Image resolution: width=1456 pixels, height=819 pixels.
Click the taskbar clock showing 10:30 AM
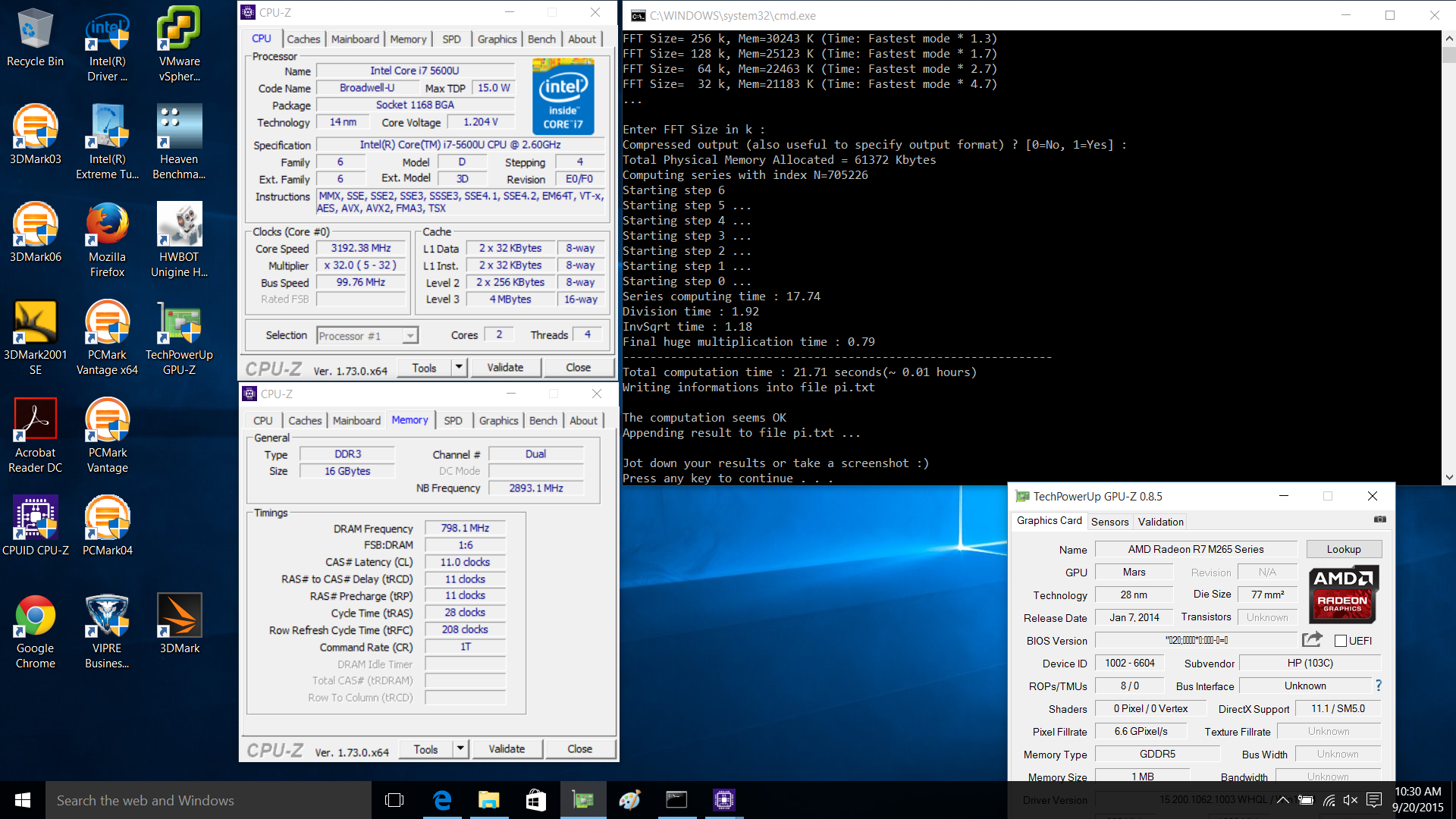point(1417,800)
